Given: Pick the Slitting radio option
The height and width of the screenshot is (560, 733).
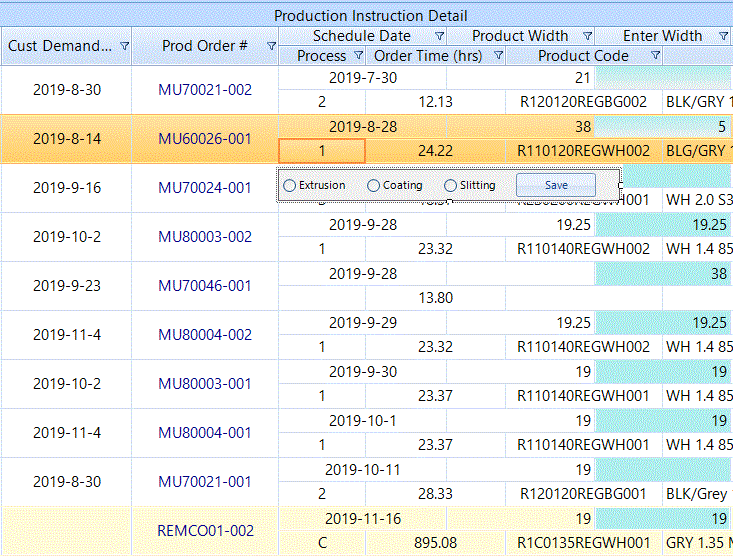Looking at the screenshot, I should pyautogui.click(x=451, y=185).
